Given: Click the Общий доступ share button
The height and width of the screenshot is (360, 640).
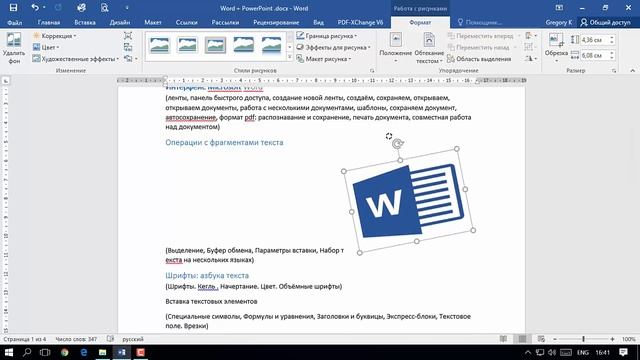Looking at the screenshot, I should (606, 22).
